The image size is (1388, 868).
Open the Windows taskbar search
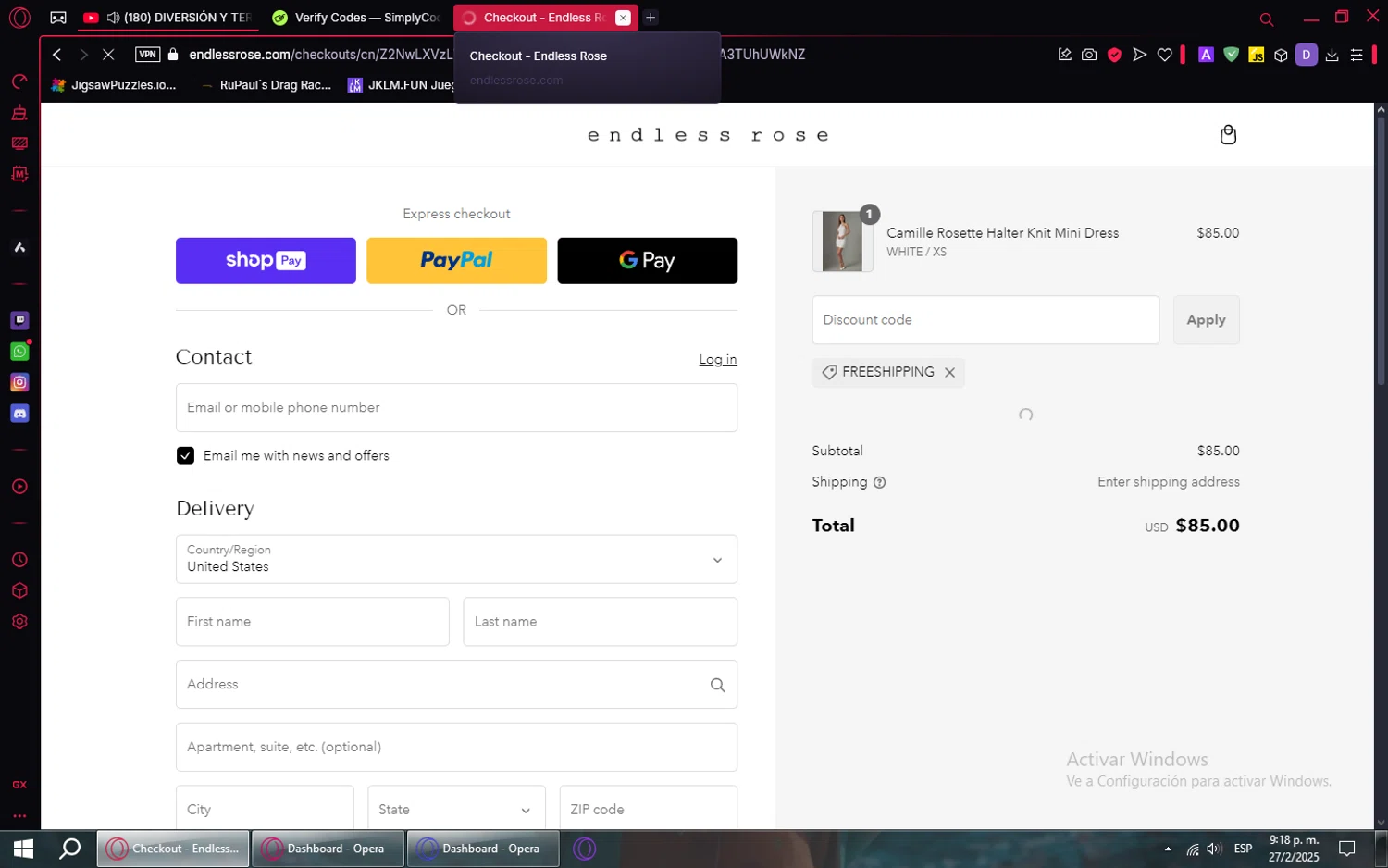(x=70, y=849)
